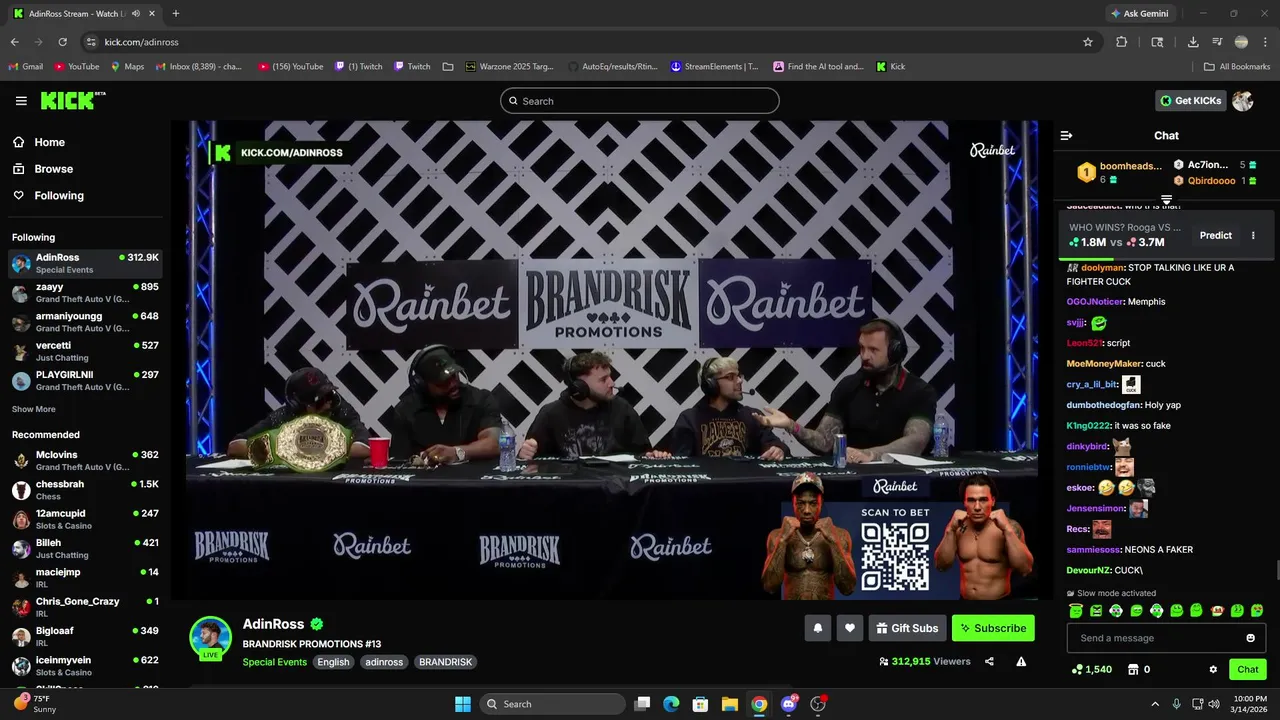
Task: Open Google Lens search icon in toolbar
Action: 1157,42
